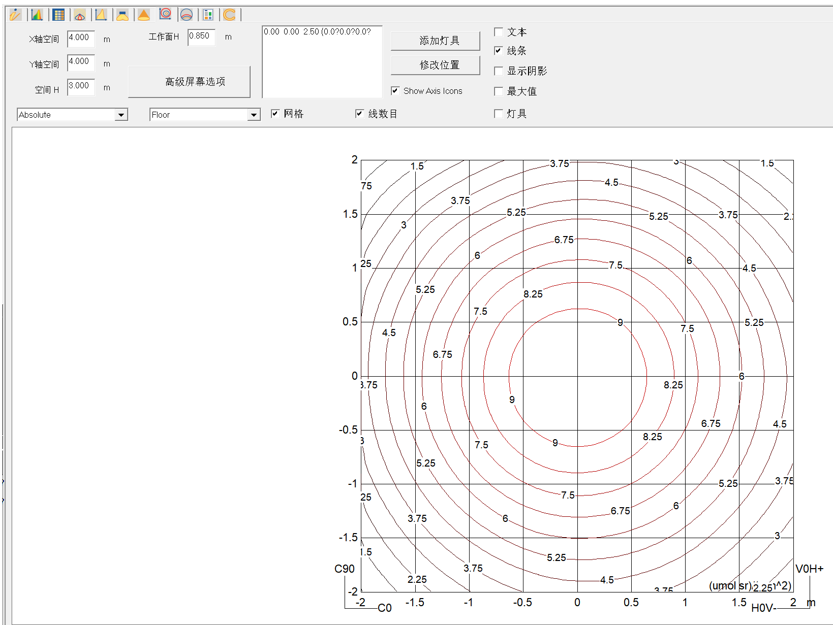Image resolution: width=836 pixels, height=625 pixels.
Task: Click the 添加灯具 button
Action: coord(436,41)
